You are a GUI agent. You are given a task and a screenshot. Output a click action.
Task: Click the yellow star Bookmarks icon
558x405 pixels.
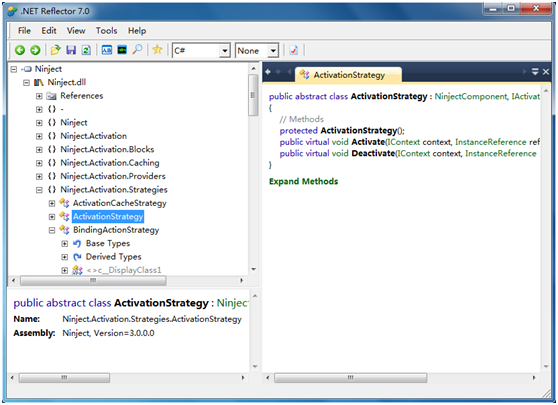157,49
